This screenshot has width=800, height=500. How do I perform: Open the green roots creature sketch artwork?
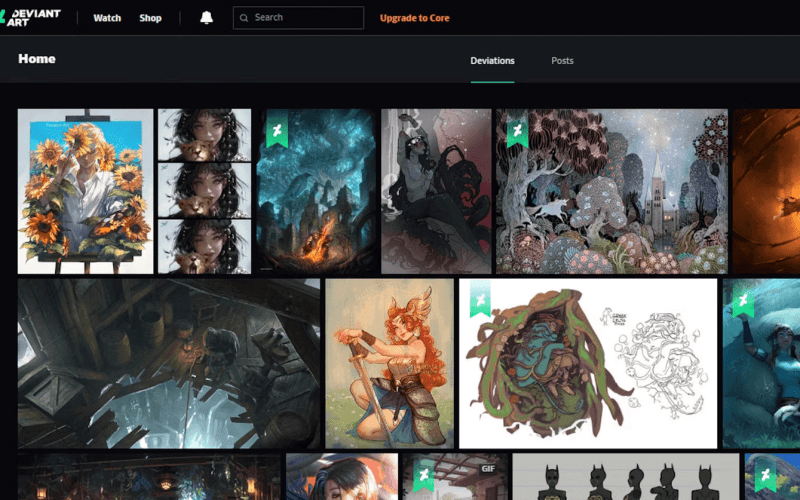[588, 363]
